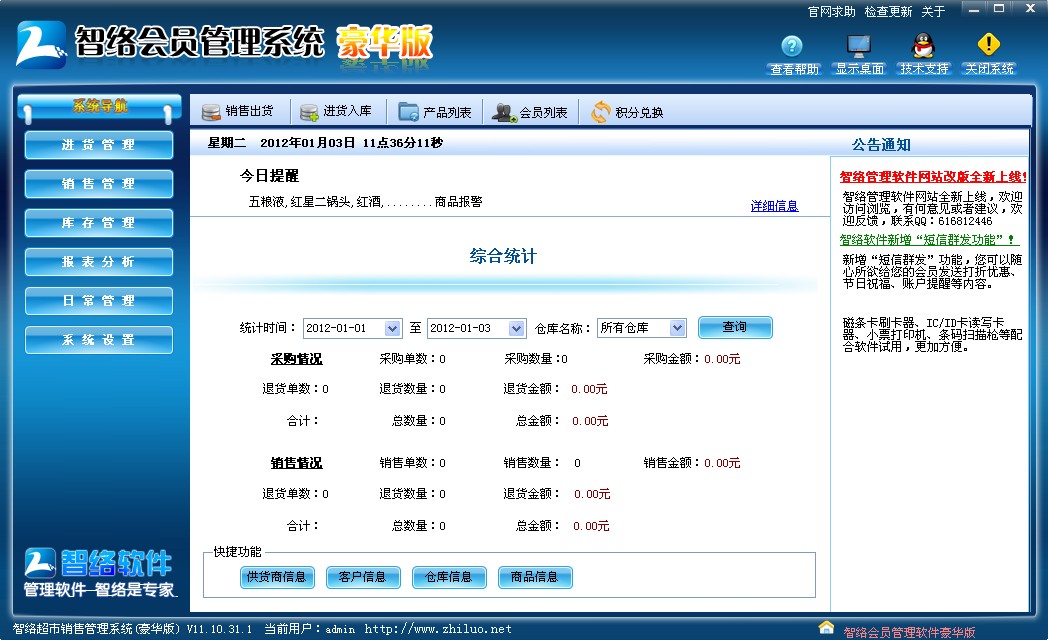Open the red 智络管理软件网站改版 announcement link
The height and width of the screenshot is (640, 1048).
(x=932, y=177)
